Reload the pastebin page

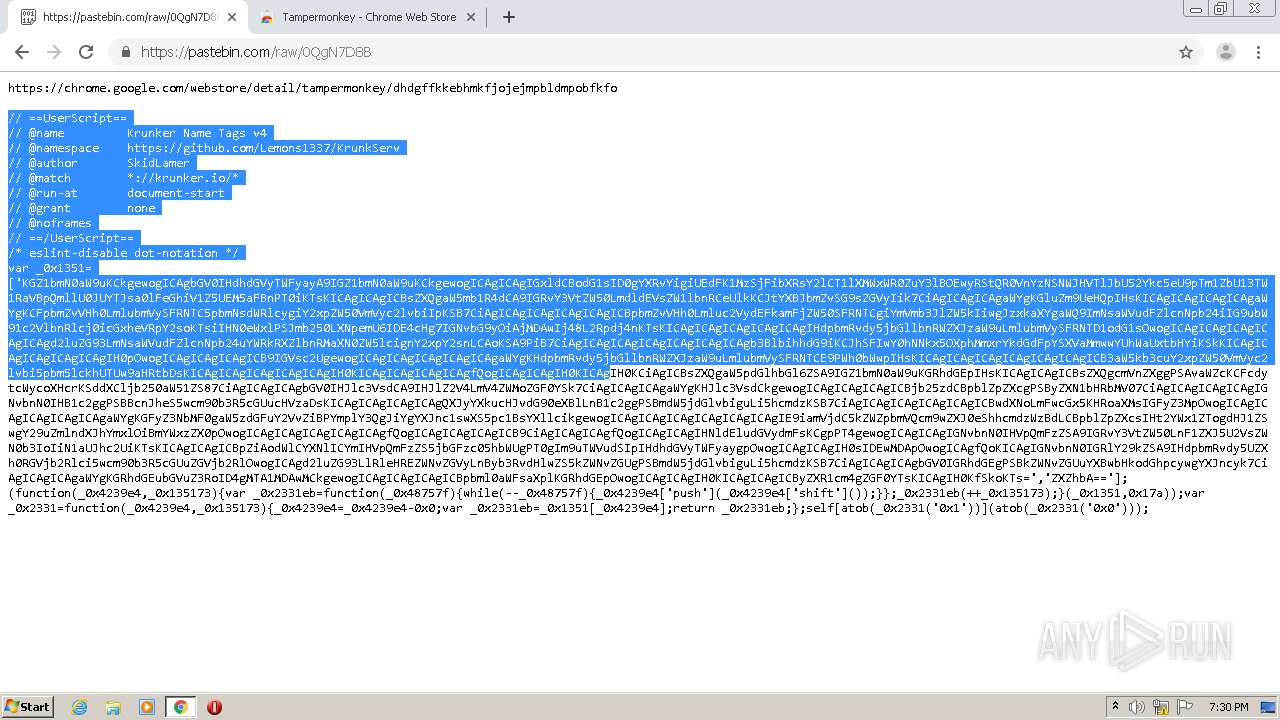[86, 52]
